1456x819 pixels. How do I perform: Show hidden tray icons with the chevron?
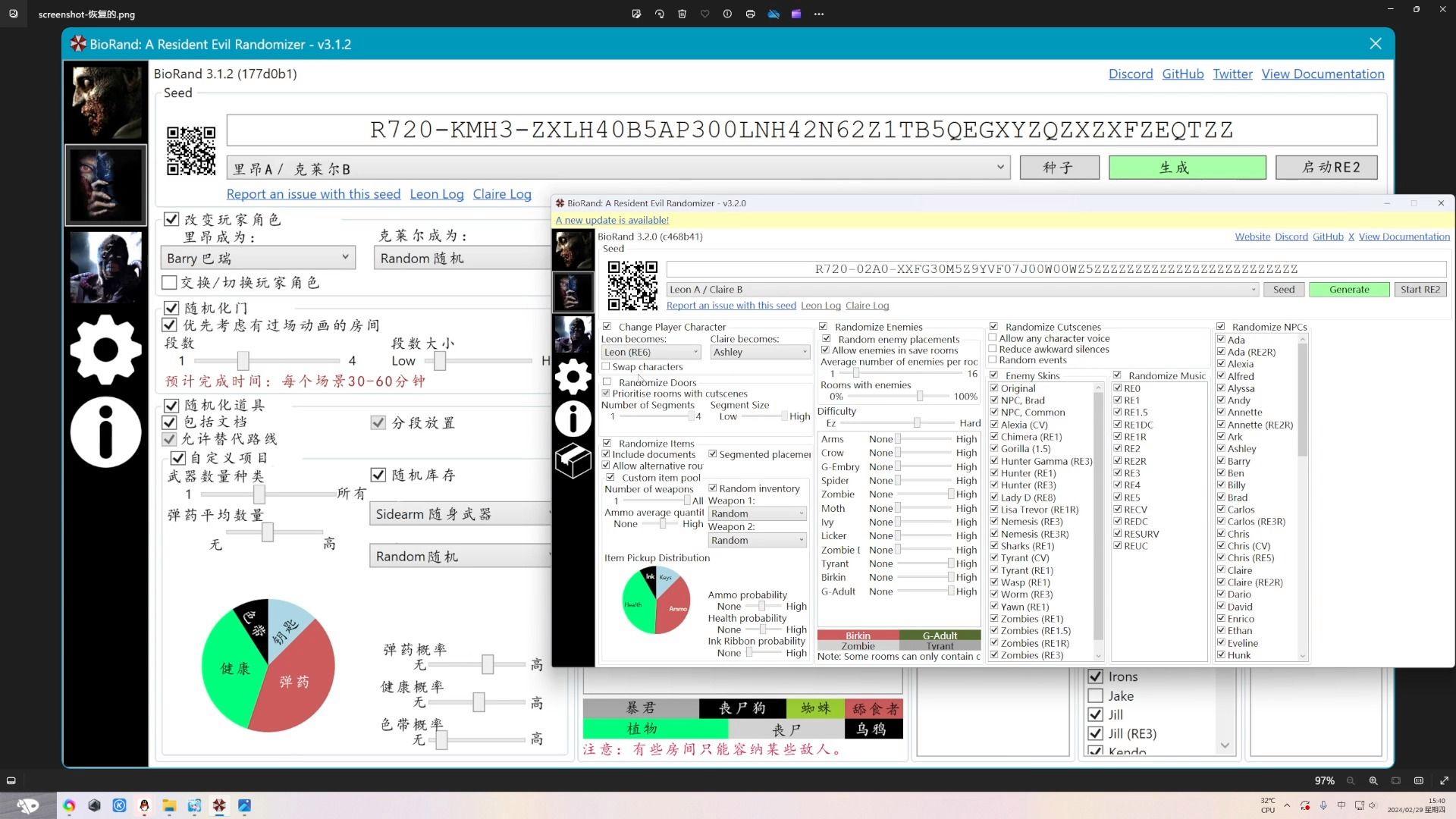pos(1287,805)
